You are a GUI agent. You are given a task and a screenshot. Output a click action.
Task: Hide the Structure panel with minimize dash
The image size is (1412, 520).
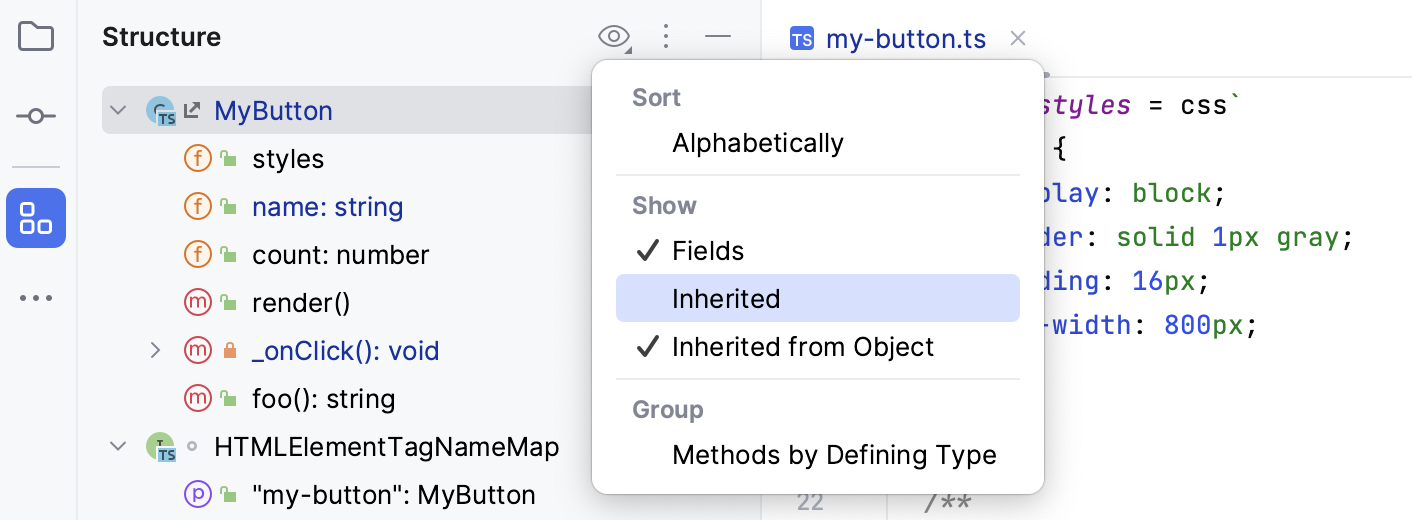click(x=718, y=37)
